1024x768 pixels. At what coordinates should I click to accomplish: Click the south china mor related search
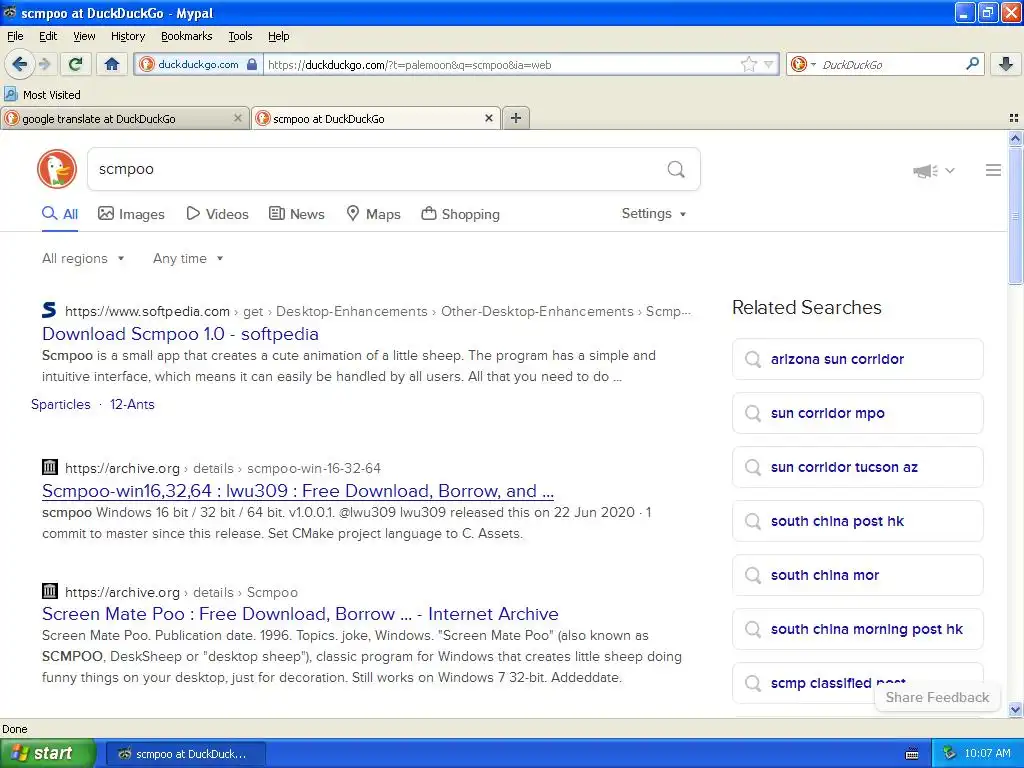857,575
